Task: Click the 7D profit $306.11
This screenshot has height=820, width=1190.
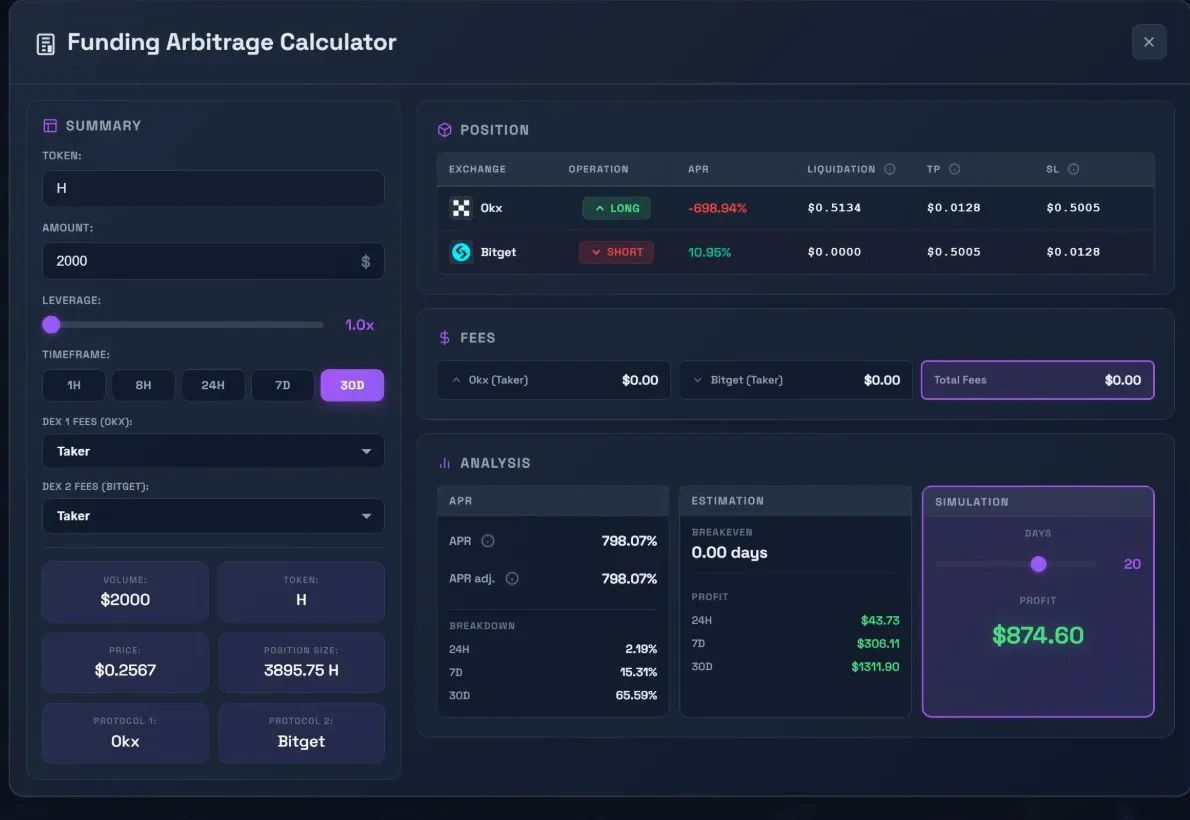Action: click(878, 643)
